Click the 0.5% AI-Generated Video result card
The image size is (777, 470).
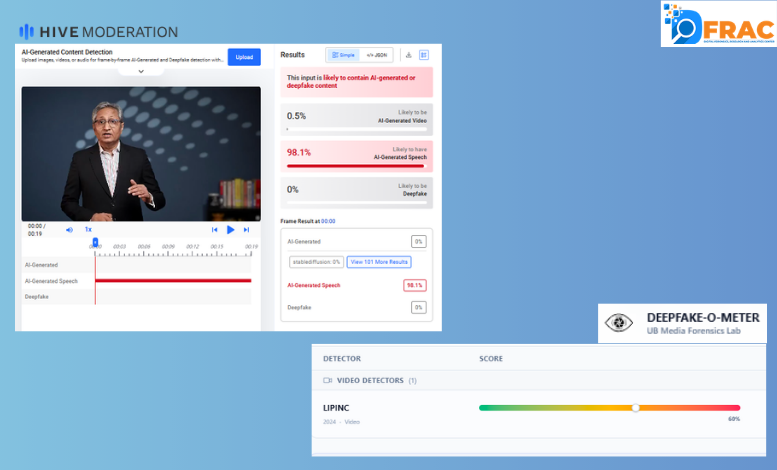[x=357, y=119]
